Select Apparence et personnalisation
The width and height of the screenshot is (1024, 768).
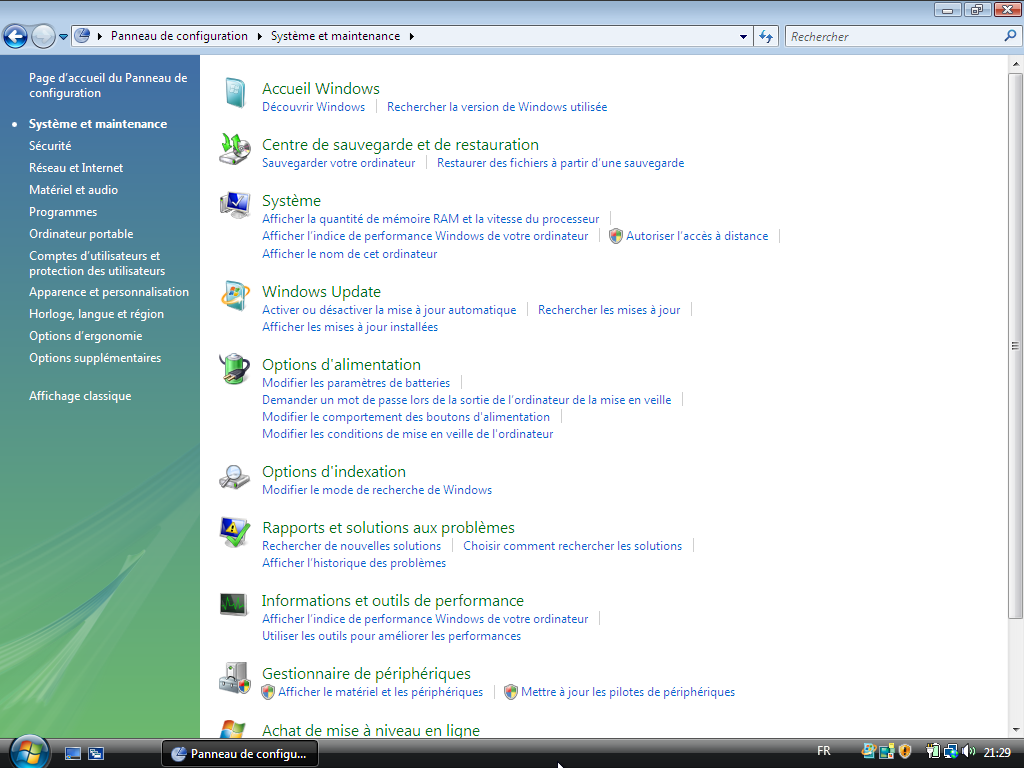[x=108, y=292]
